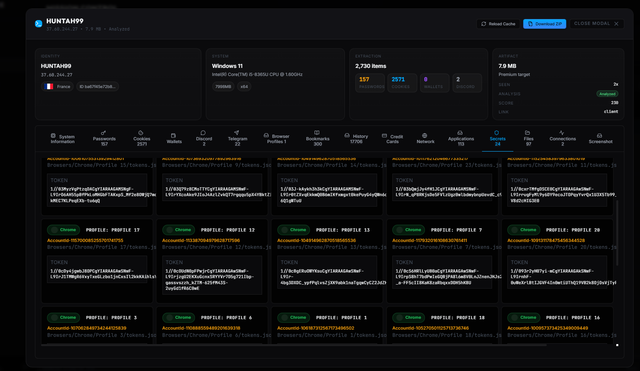Click the green Analyzed badge
This screenshot has width=640, height=371.
tap(607, 94)
